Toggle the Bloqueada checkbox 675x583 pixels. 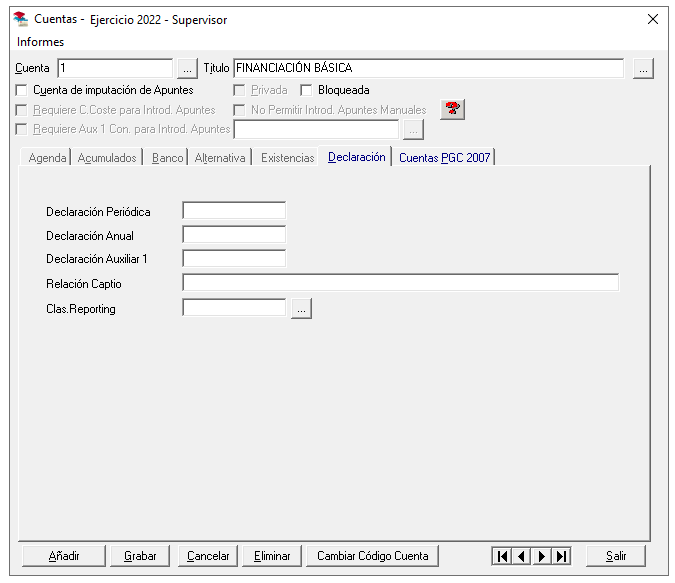[308, 90]
